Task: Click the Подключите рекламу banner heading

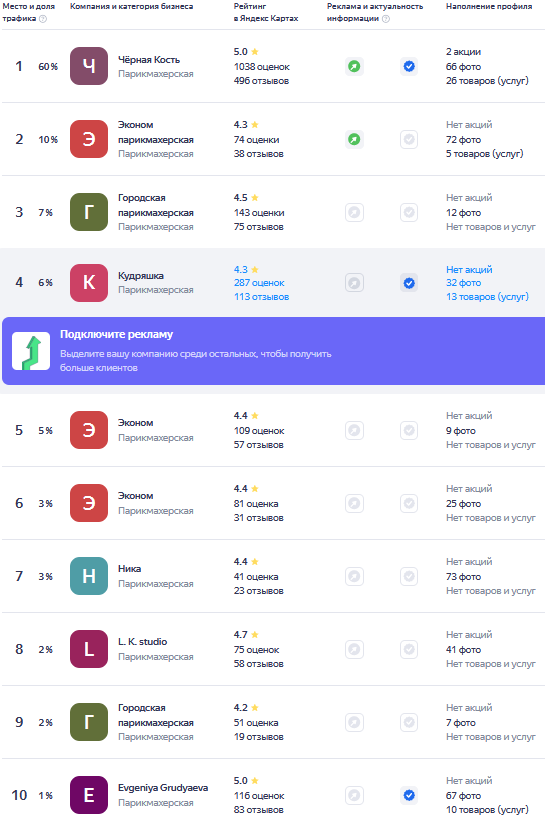Action: pyautogui.click(x=116, y=335)
